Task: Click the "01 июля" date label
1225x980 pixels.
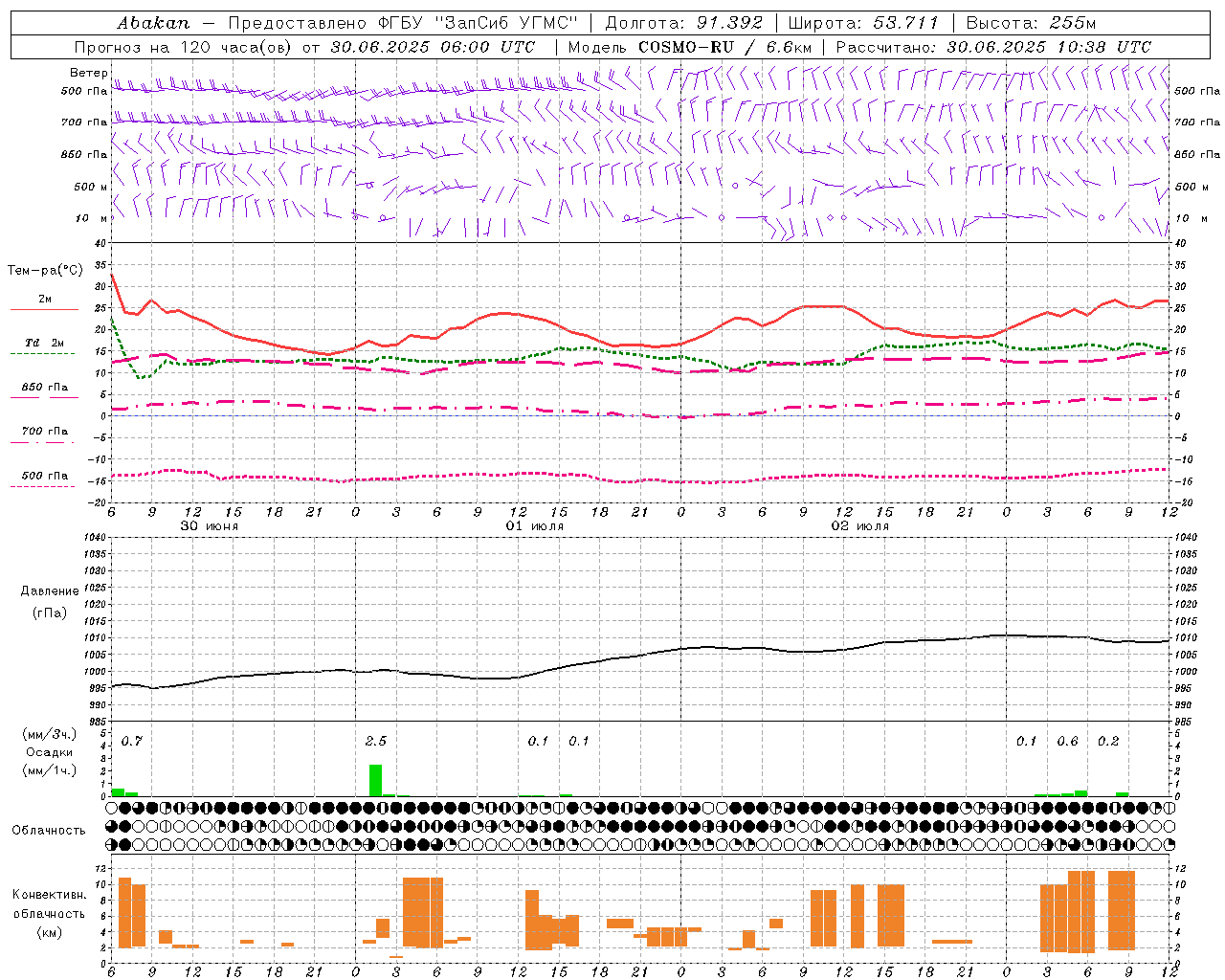Action: pyautogui.click(x=534, y=526)
